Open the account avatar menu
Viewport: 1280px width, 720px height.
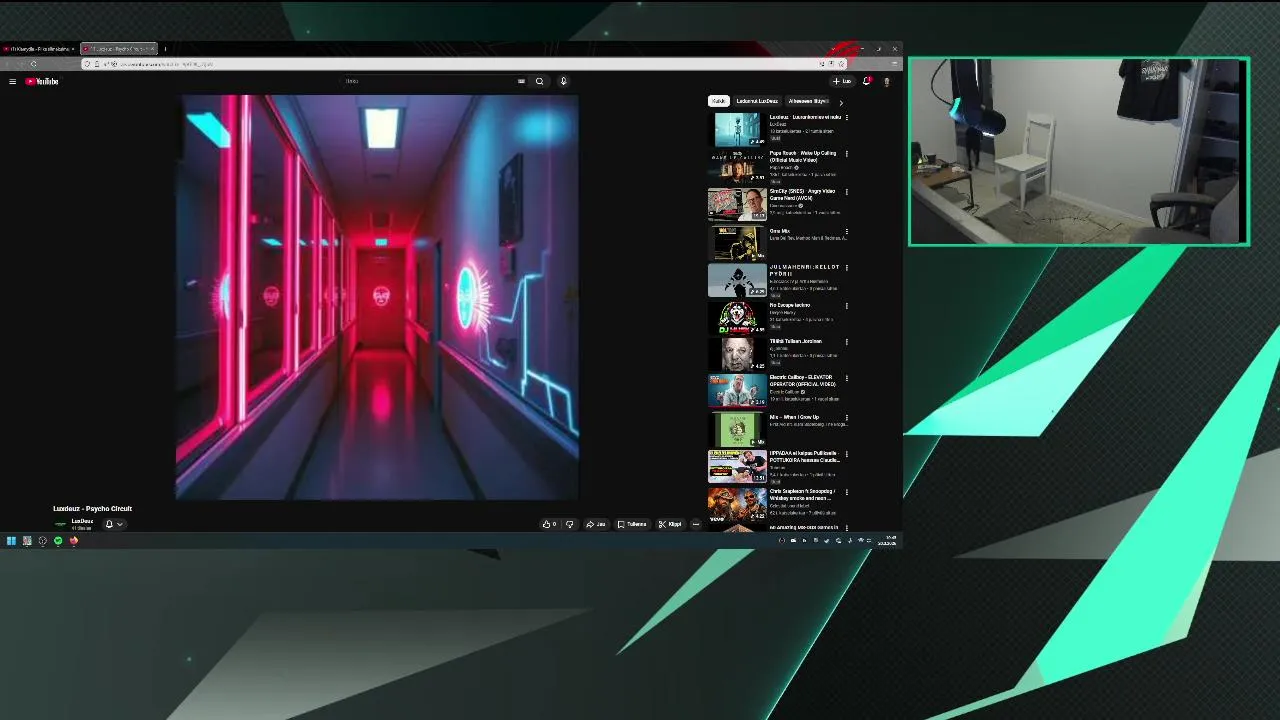click(x=886, y=81)
